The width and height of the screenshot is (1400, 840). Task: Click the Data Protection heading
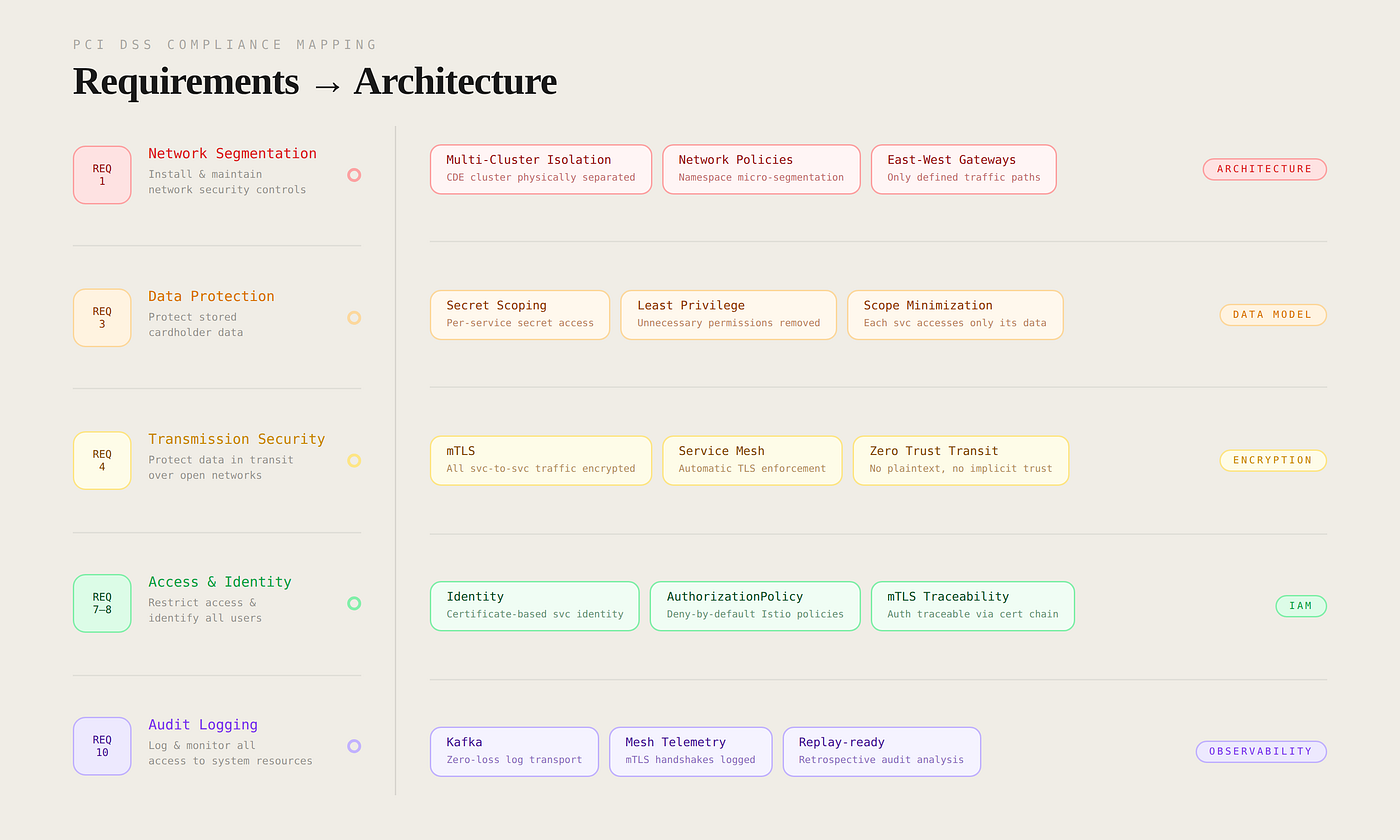[211, 297]
